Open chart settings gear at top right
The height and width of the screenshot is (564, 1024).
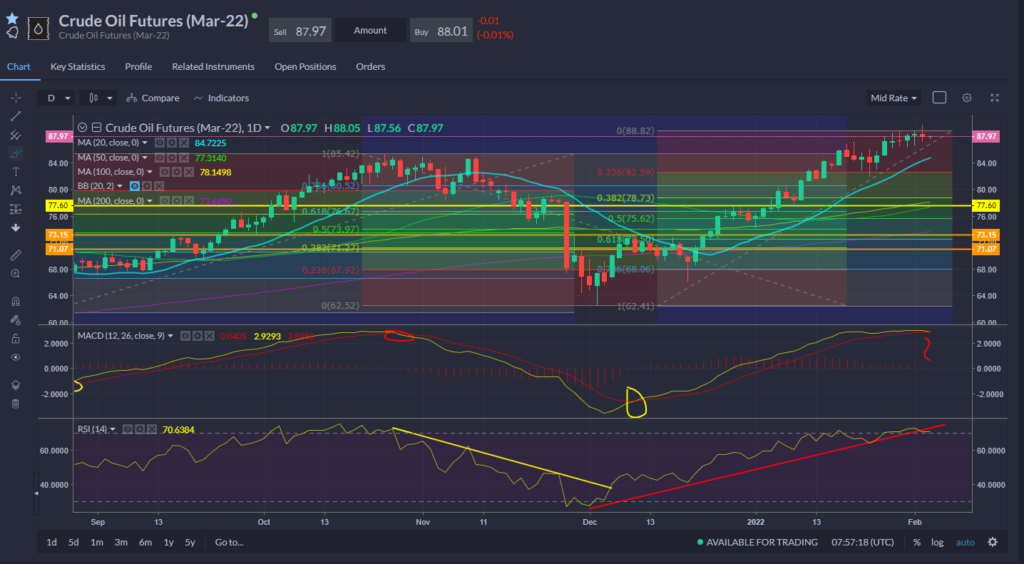click(x=966, y=98)
